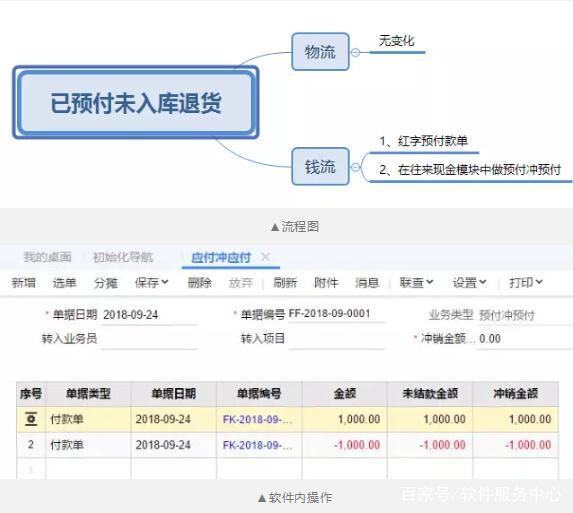This screenshot has height=513, width=573.
Task: Click the 单据日期 input field
Action: 149,315
